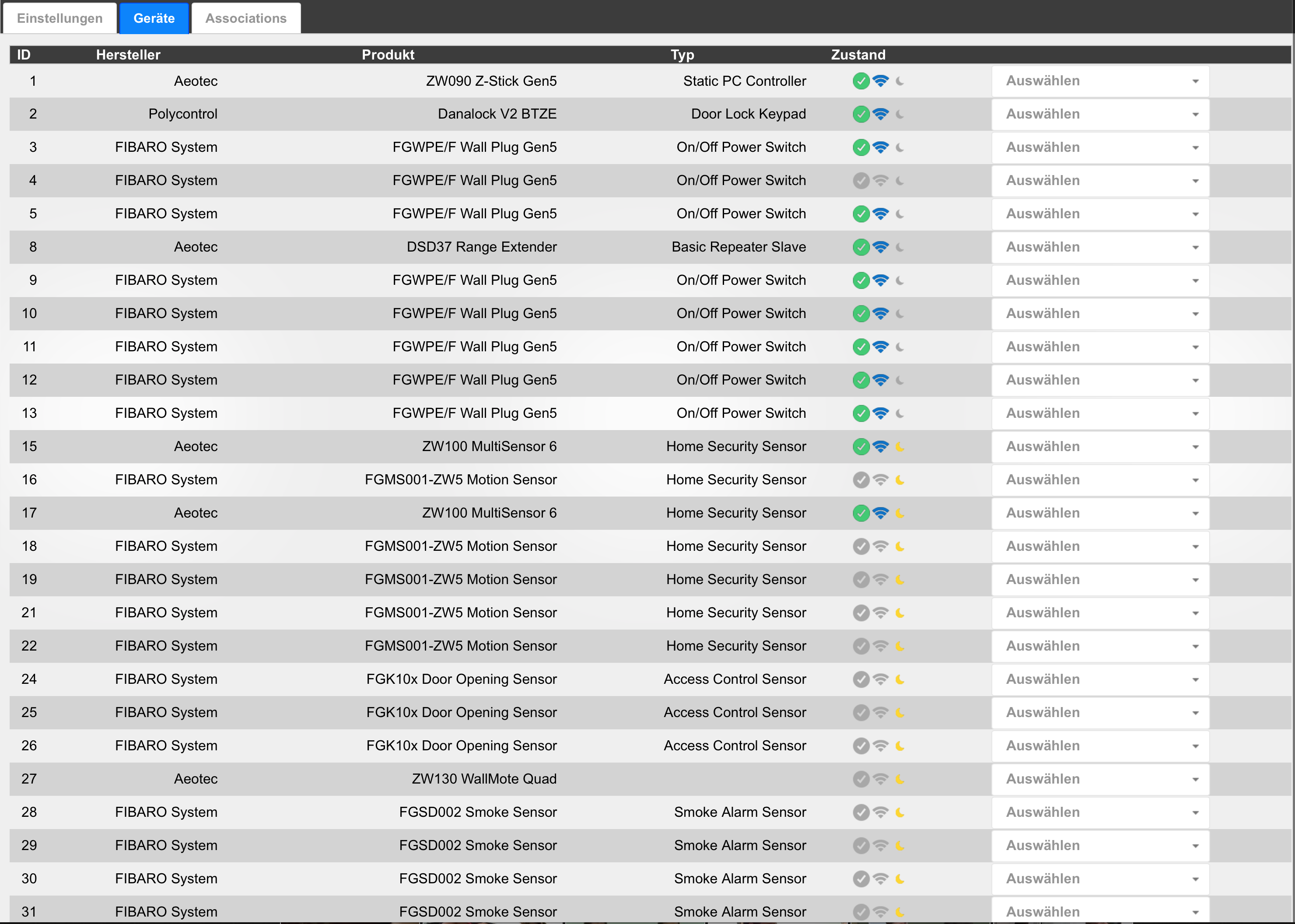Click the Polycontrol manufacturer cell
This screenshot has height=924, width=1295.
pos(182,114)
